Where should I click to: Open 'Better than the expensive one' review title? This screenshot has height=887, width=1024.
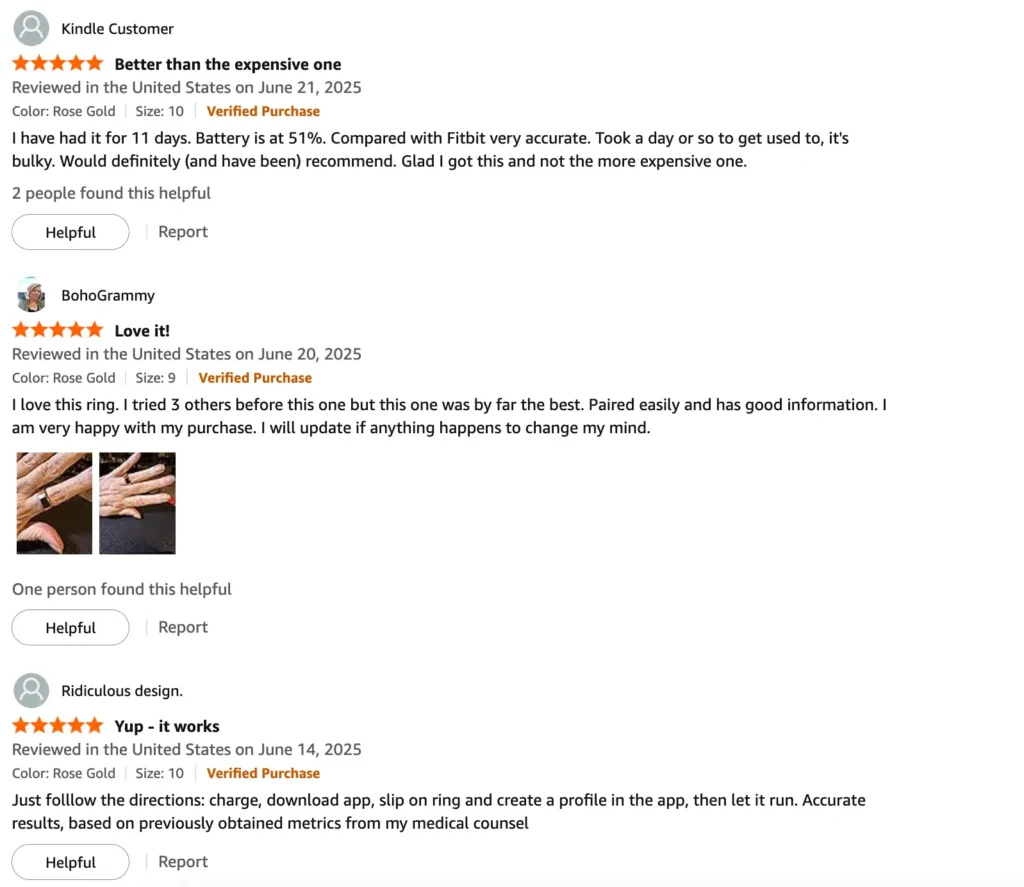[x=228, y=64]
